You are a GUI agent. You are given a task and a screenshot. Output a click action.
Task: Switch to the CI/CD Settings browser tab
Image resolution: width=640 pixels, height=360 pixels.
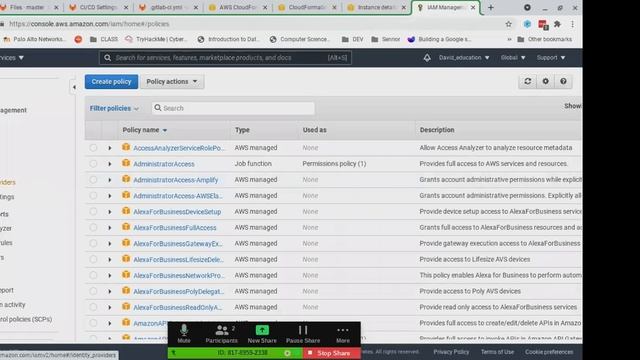pyautogui.click(x=98, y=7)
